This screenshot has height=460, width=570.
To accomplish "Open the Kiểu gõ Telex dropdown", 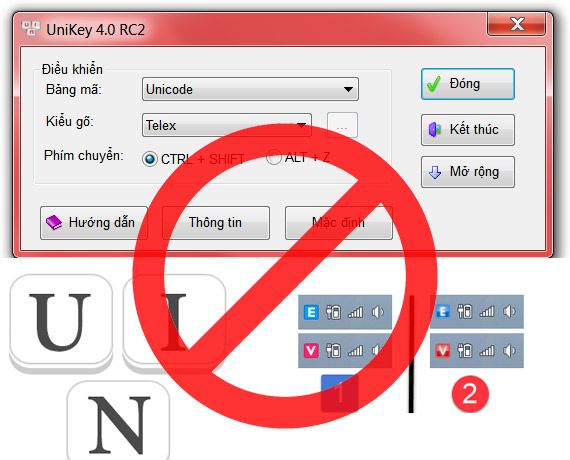I will [x=226, y=125].
